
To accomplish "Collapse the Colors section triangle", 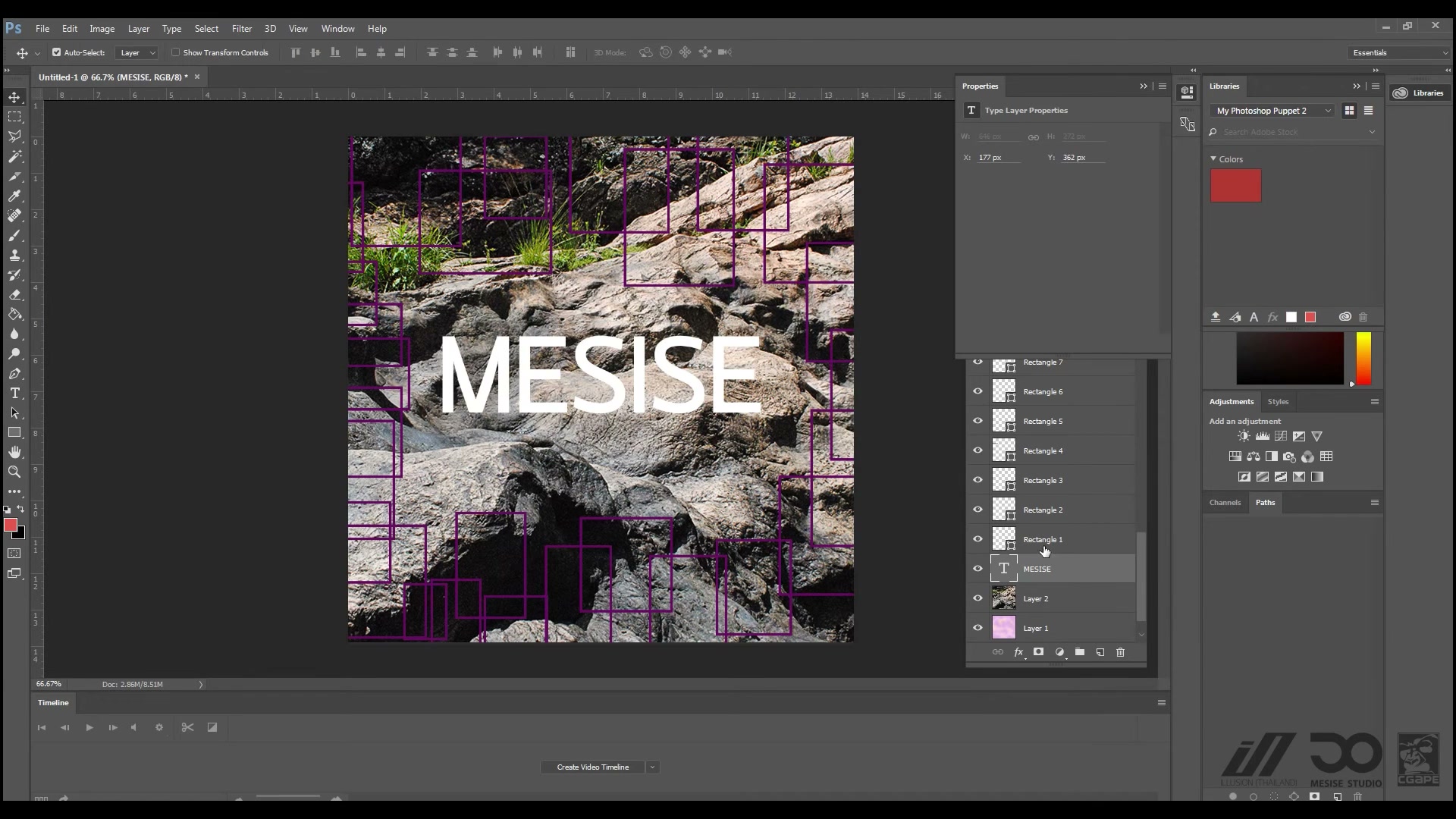I will coord(1213,158).
